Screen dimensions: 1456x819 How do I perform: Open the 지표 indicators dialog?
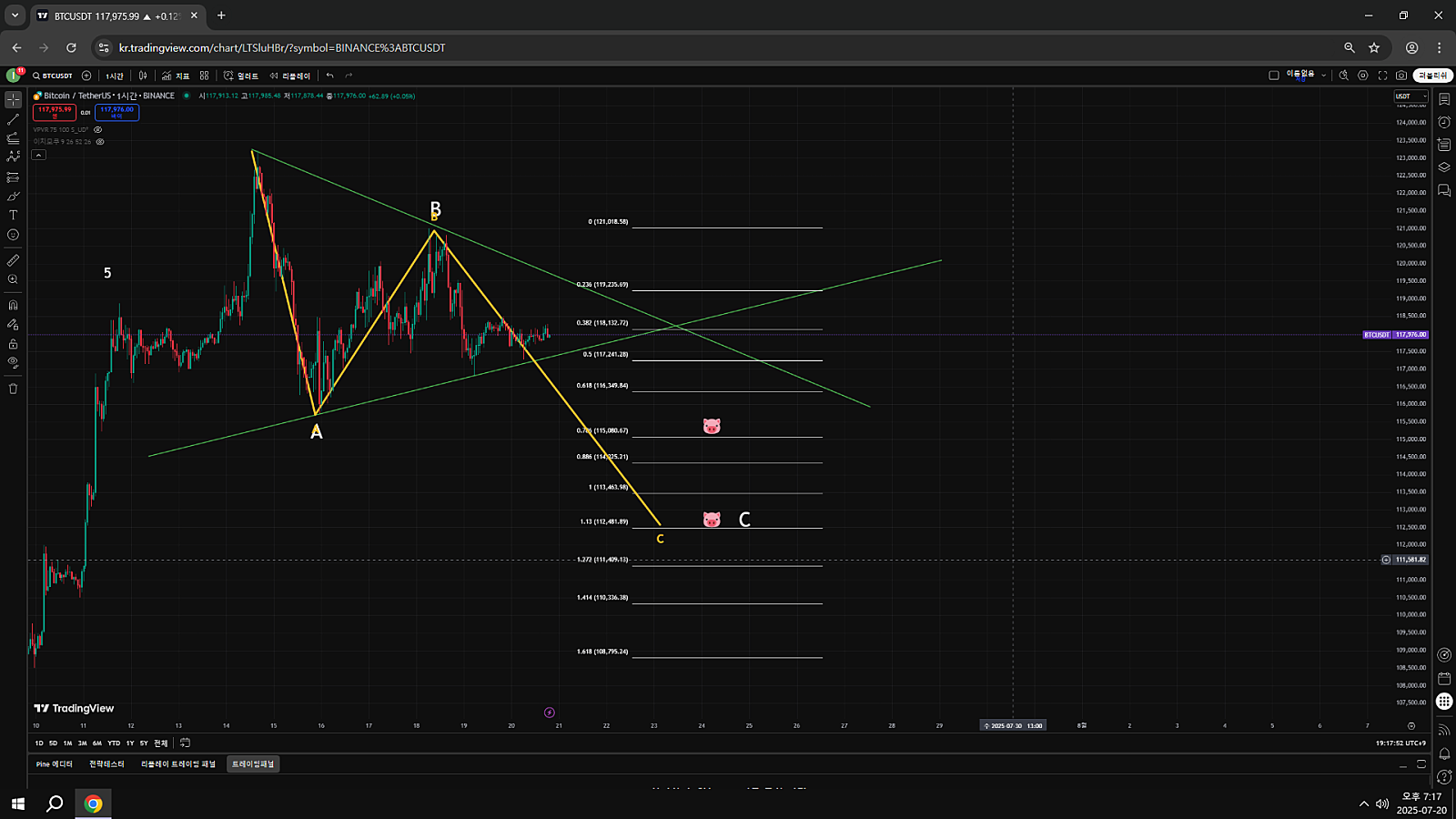(x=176, y=76)
